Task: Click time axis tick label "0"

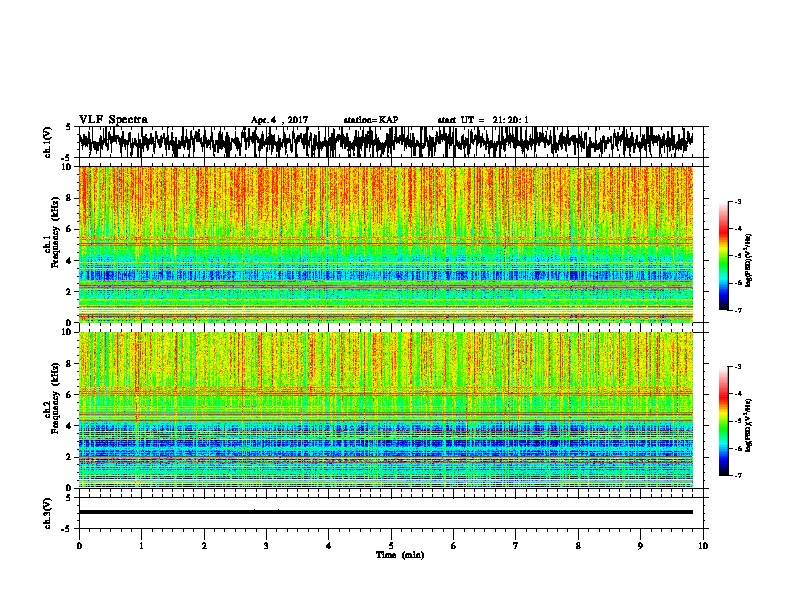Action: pos(79,546)
